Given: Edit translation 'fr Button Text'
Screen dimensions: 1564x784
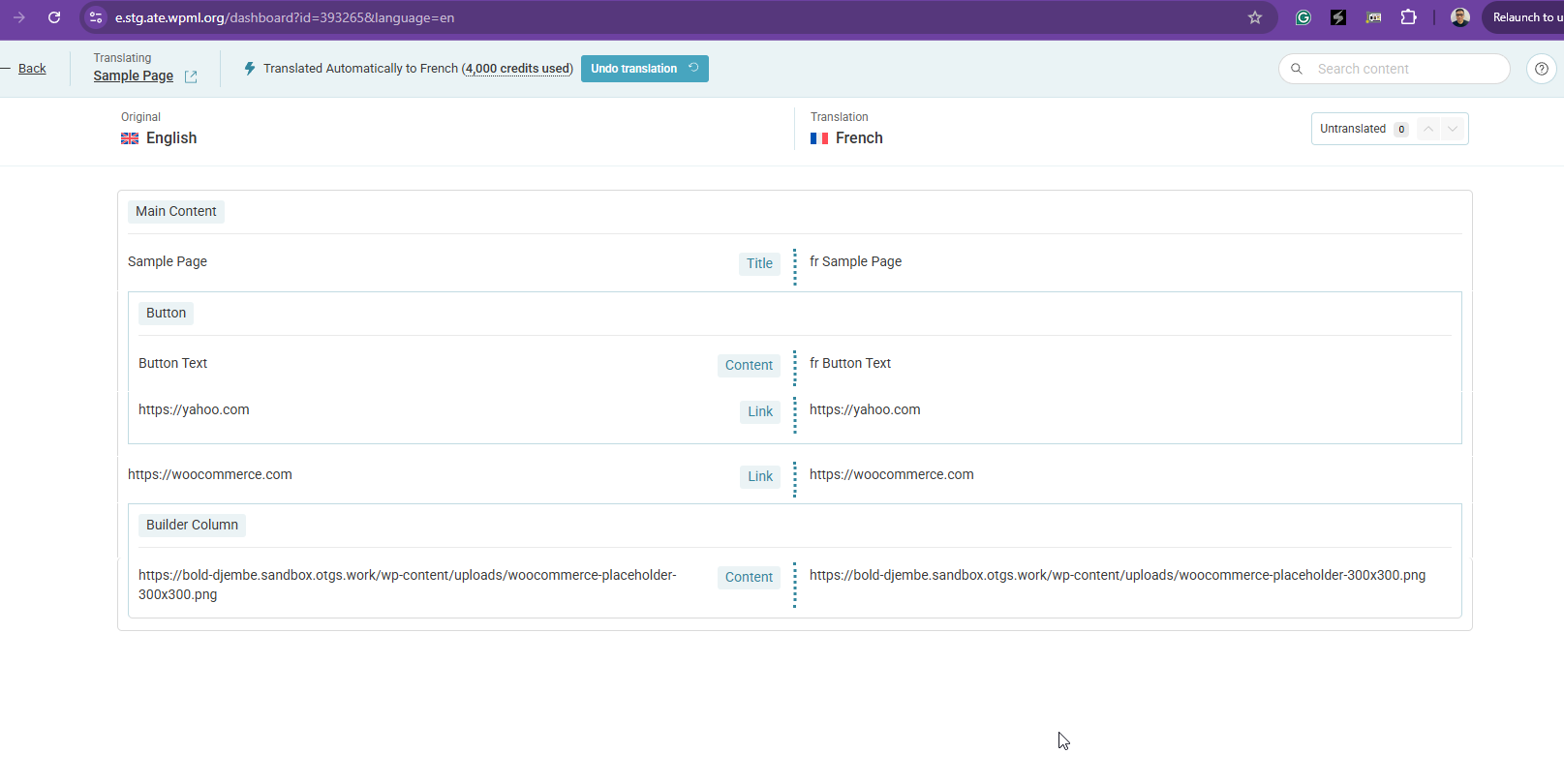Looking at the screenshot, I should pos(850,363).
